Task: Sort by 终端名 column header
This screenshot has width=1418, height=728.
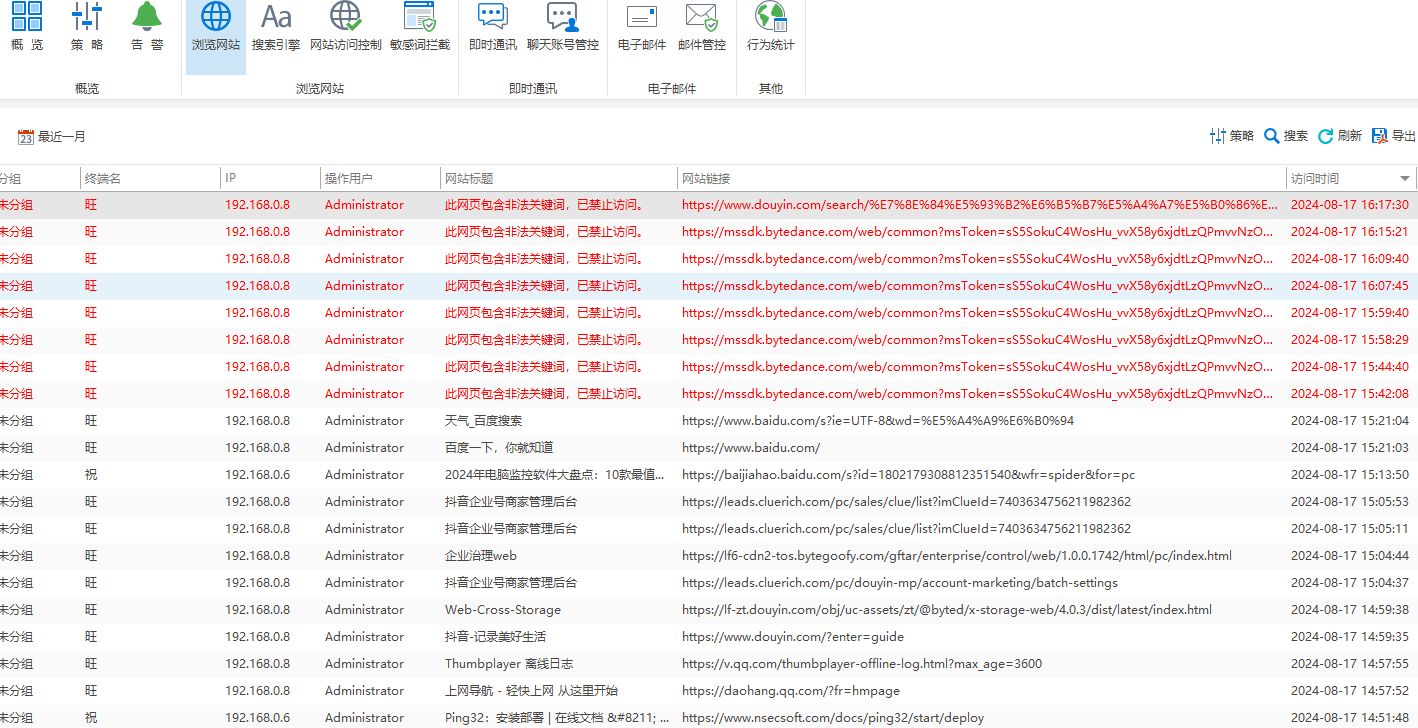Action: click(x=150, y=178)
